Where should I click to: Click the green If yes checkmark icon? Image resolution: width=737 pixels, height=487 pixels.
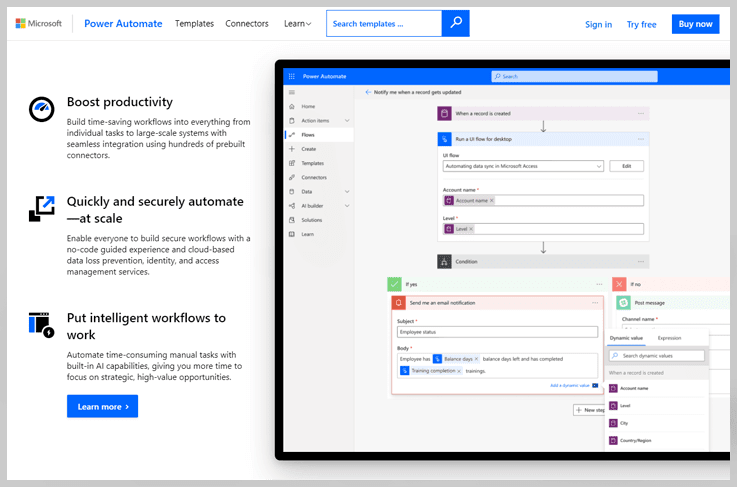point(394,284)
